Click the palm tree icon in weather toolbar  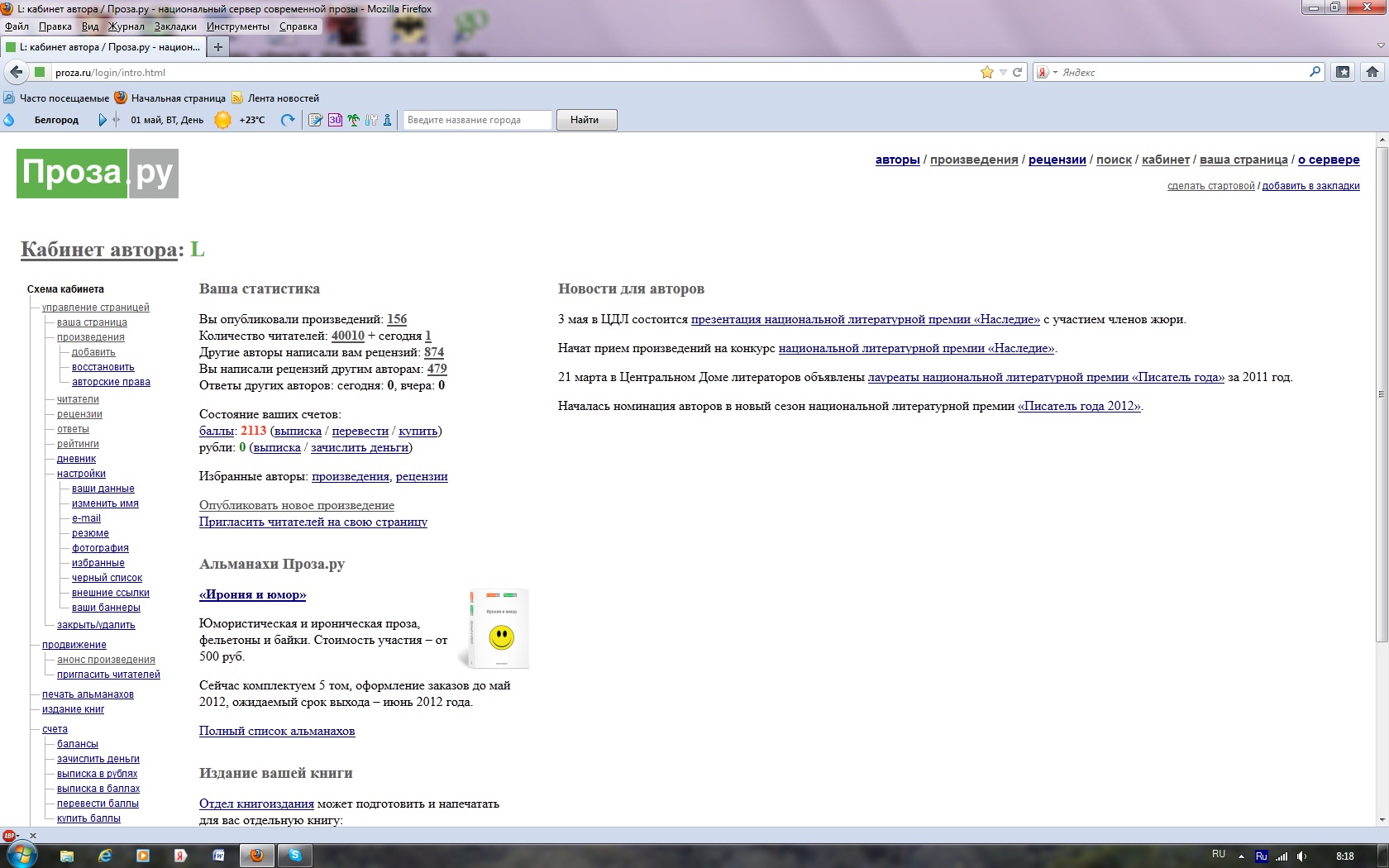(354, 120)
